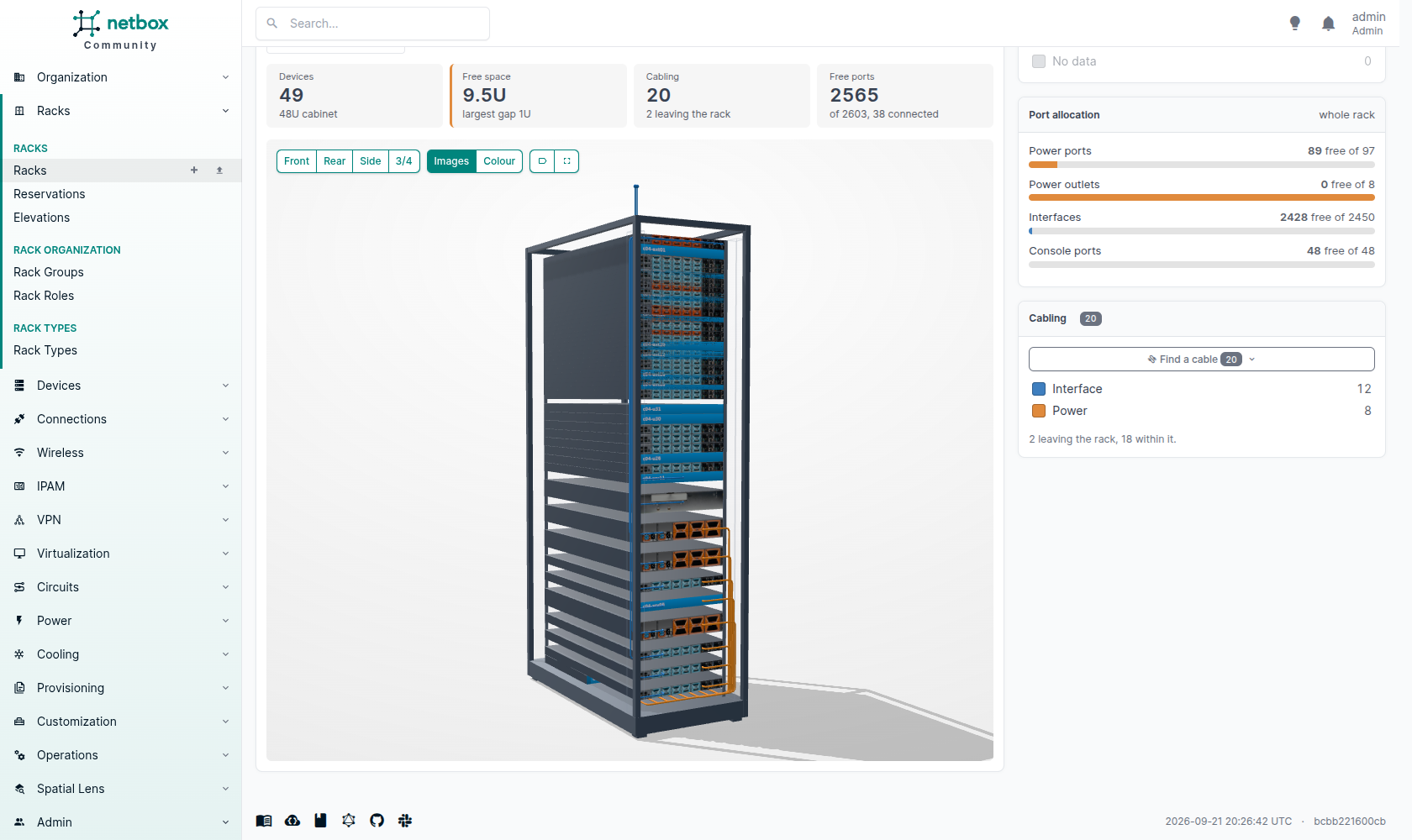The height and width of the screenshot is (840, 1412).
Task: Toggle the light/dark mode bulb icon
Action: 1295,24
